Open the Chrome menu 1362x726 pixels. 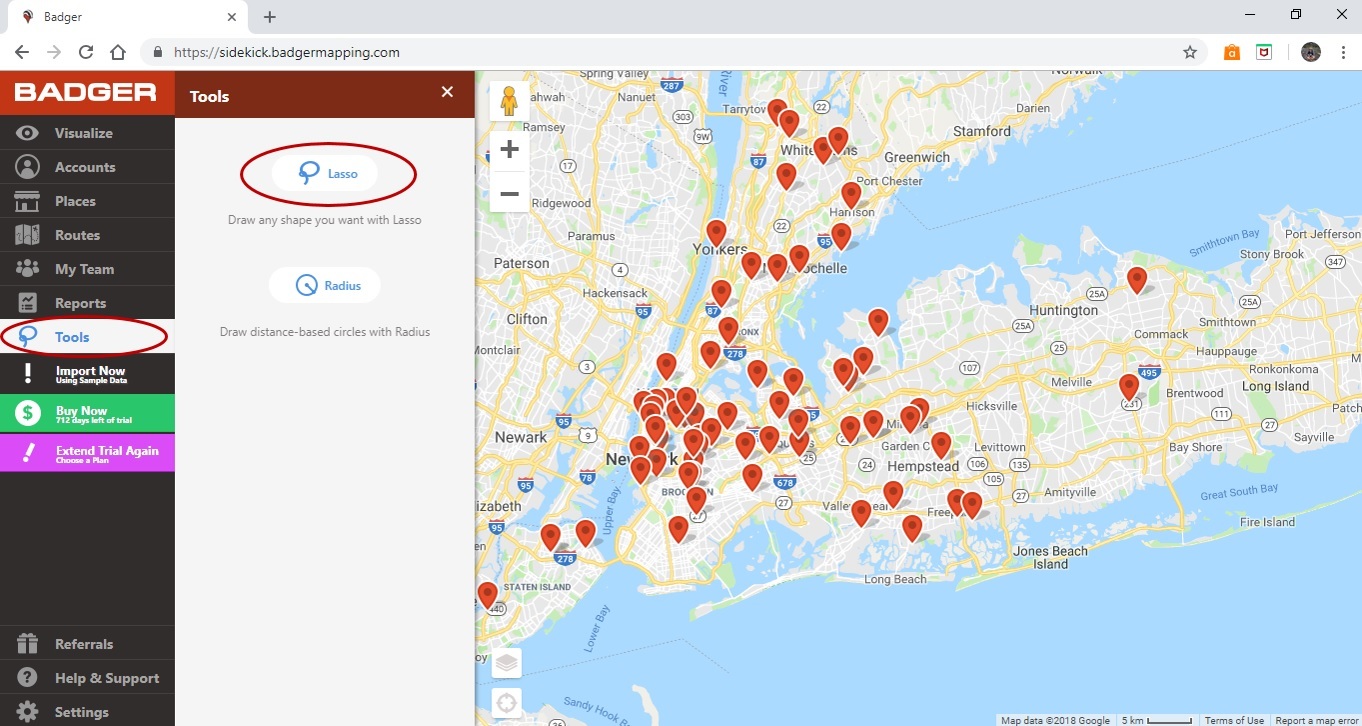1343,52
